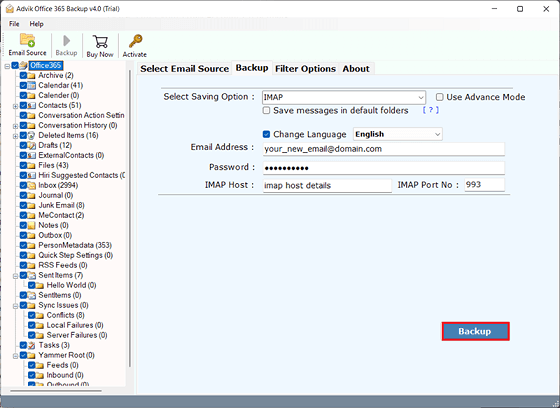The image size is (560, 408).
Task: Expand the Conversation History tree node
Action: pyautogui.click(x=15, y=126)
